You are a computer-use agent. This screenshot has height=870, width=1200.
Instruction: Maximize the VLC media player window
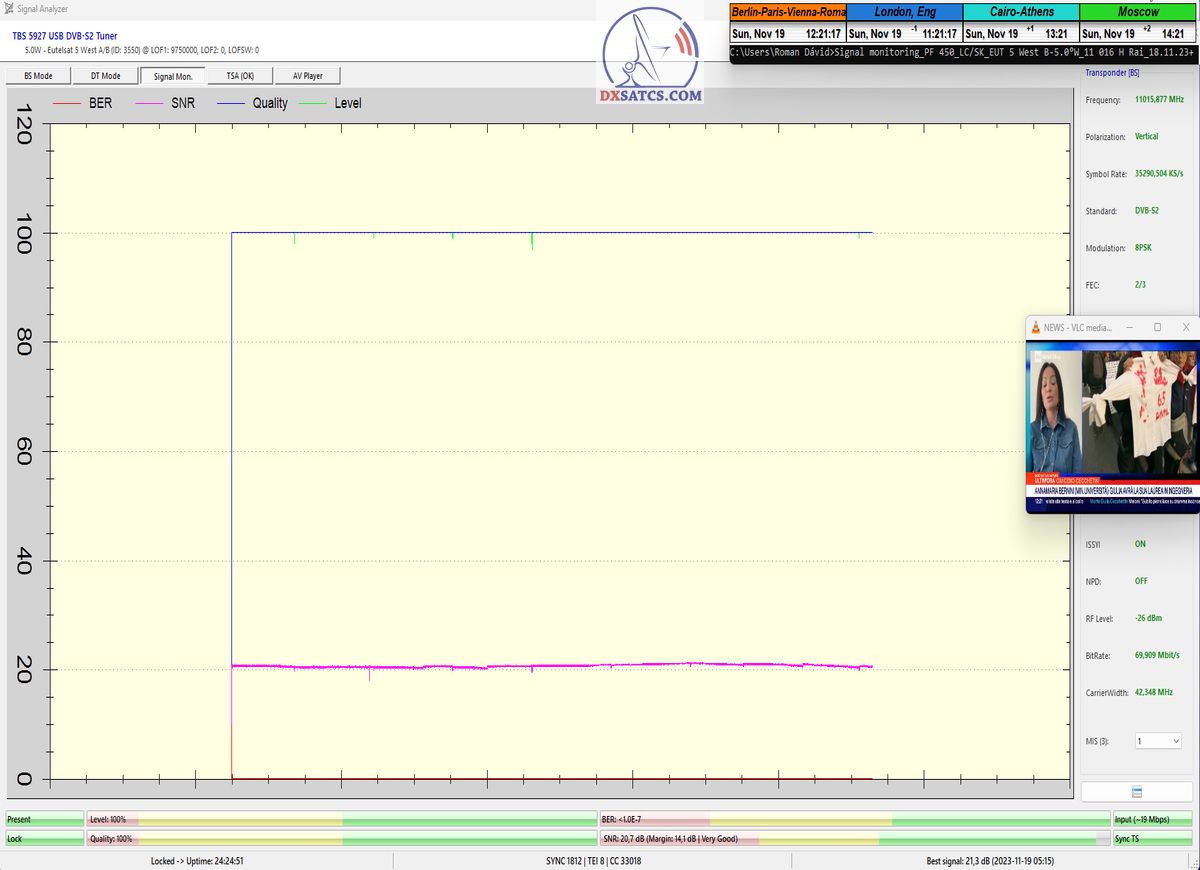[x=1157, y=327]
